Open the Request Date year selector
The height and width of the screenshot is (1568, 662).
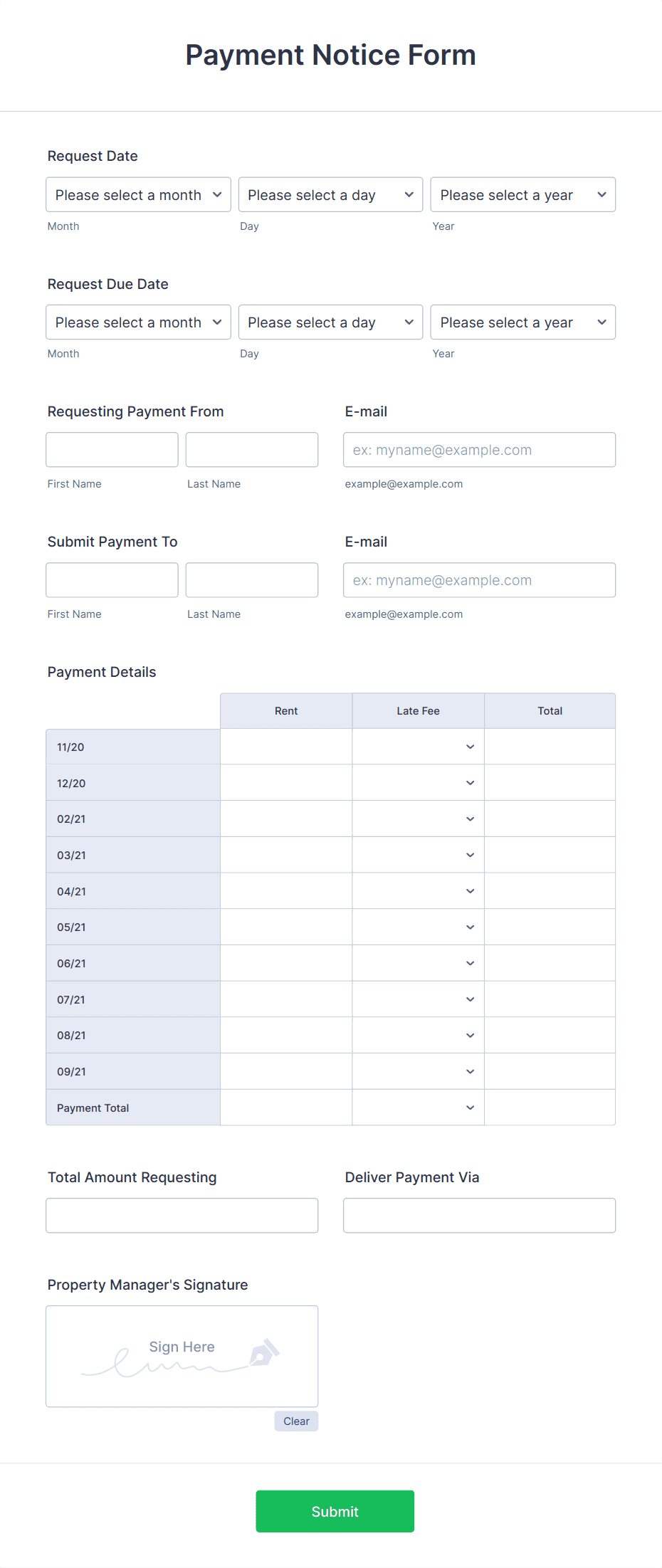tap(522, 194)
